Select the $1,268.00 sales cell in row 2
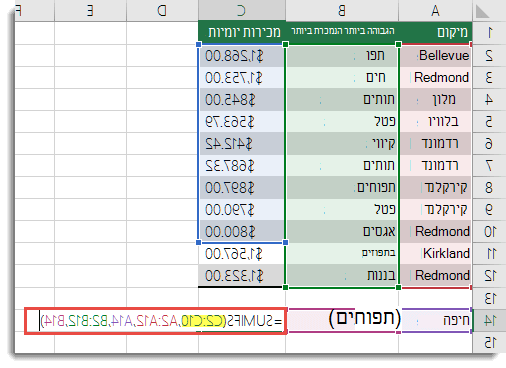 tap(242, 55)
